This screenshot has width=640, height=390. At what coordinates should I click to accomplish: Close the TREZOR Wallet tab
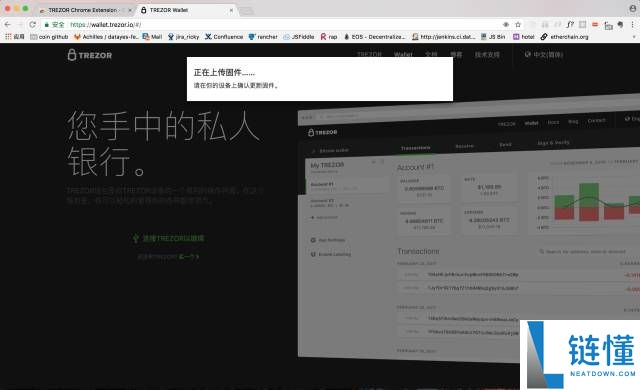(x=231, y=10)
